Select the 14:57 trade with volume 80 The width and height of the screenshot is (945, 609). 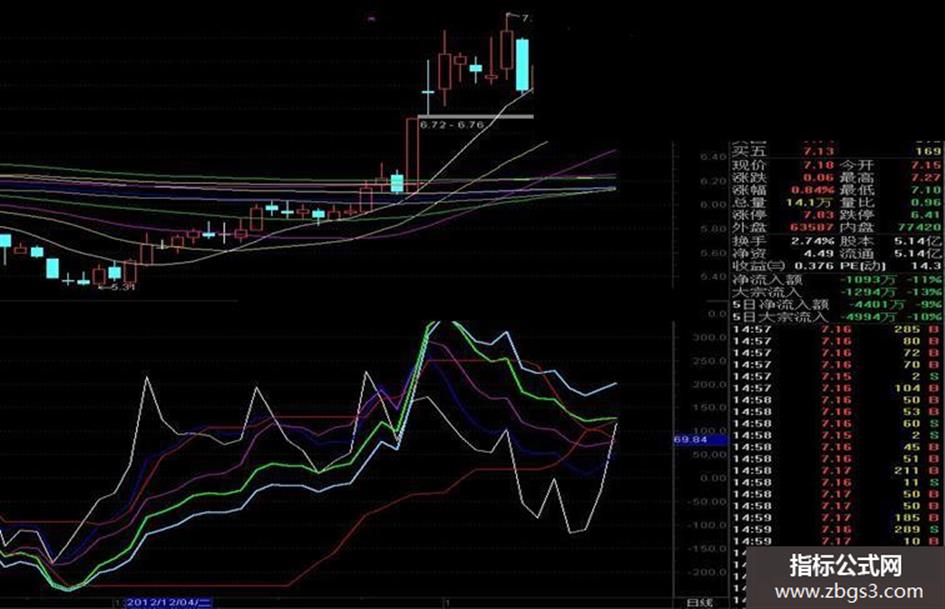click(x=837, y=341)
